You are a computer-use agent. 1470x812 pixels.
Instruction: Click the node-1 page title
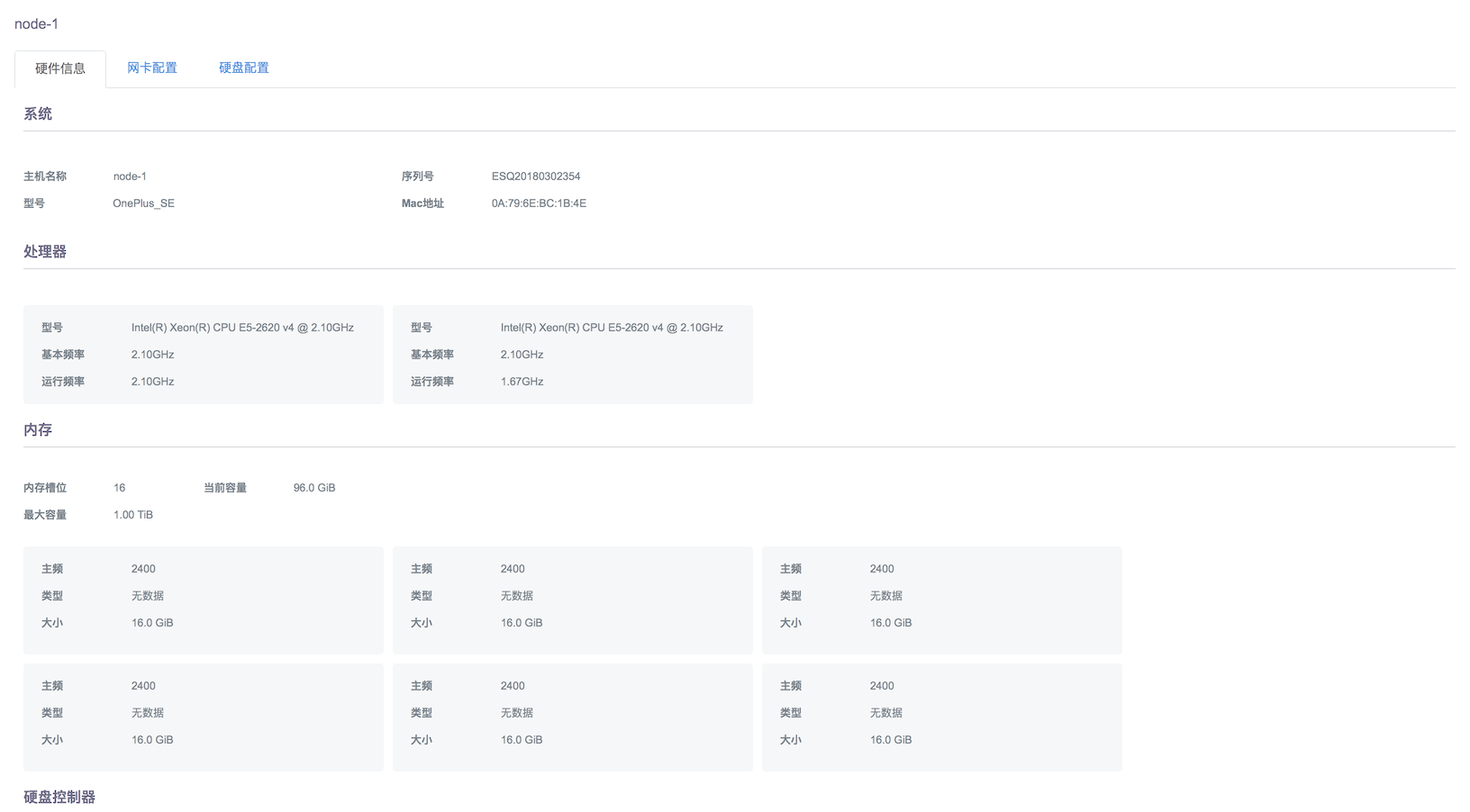tap(36, 24)
